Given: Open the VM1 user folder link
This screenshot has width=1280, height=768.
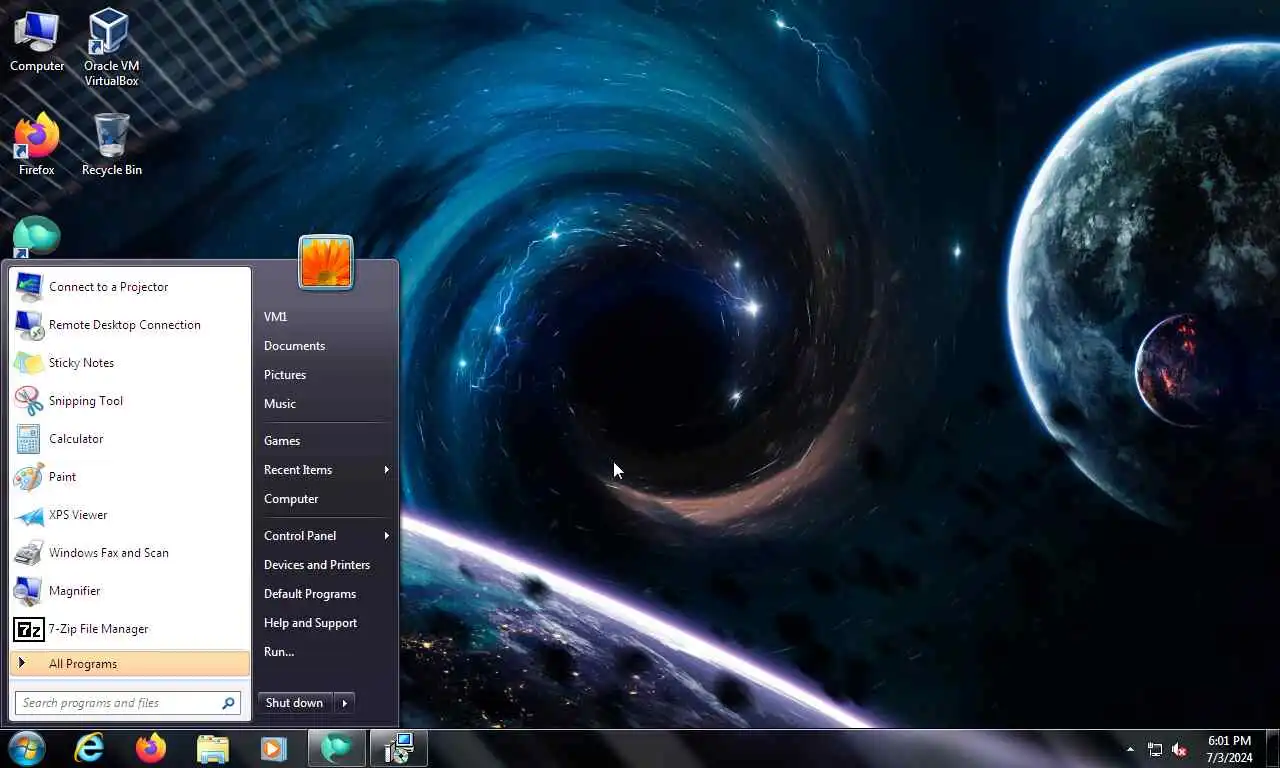Looking at the screenshot, I should (x=276, y=317).
